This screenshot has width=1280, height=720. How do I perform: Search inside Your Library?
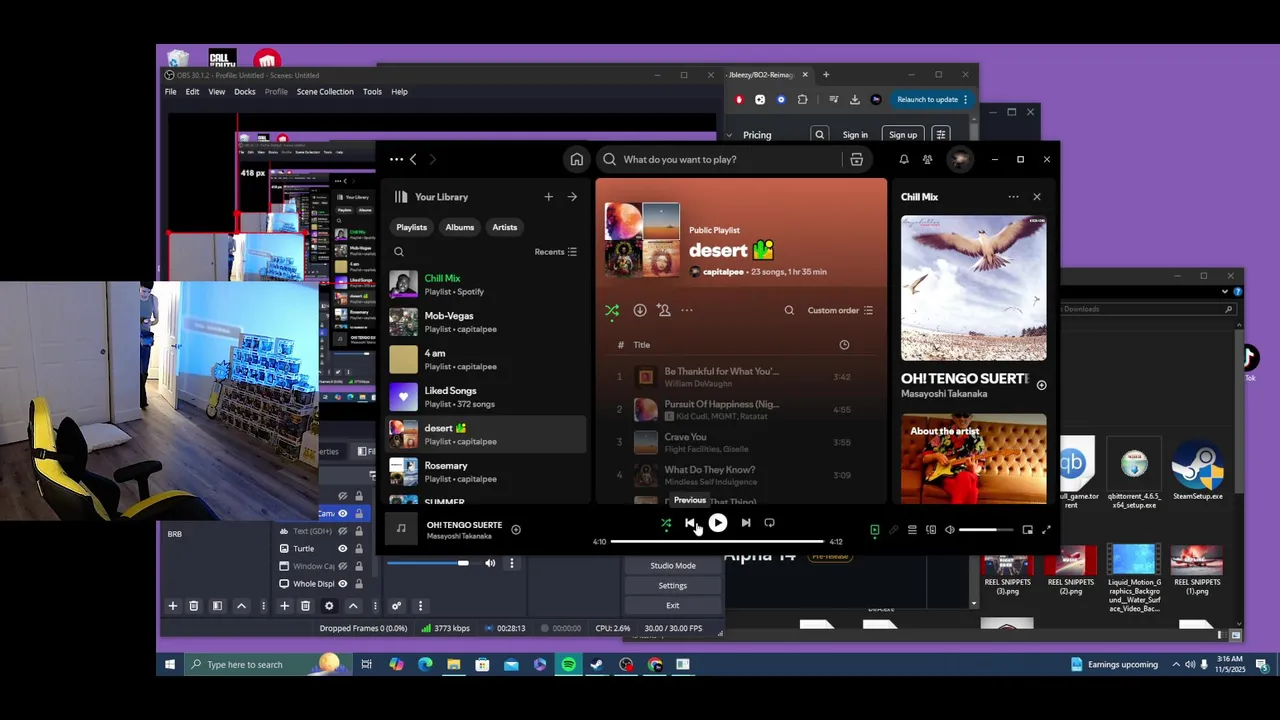[x=399, y=252]
